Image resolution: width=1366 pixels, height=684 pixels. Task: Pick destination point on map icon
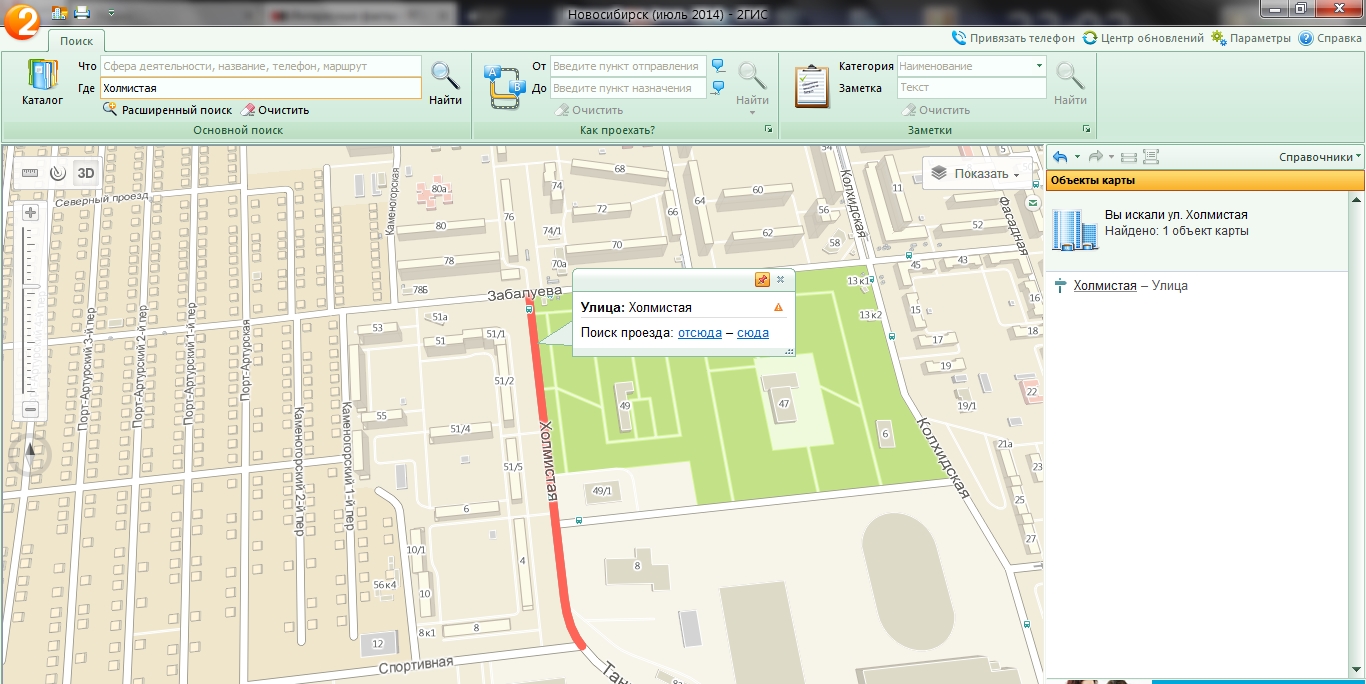pyautogui.click(x=718, y=88)
